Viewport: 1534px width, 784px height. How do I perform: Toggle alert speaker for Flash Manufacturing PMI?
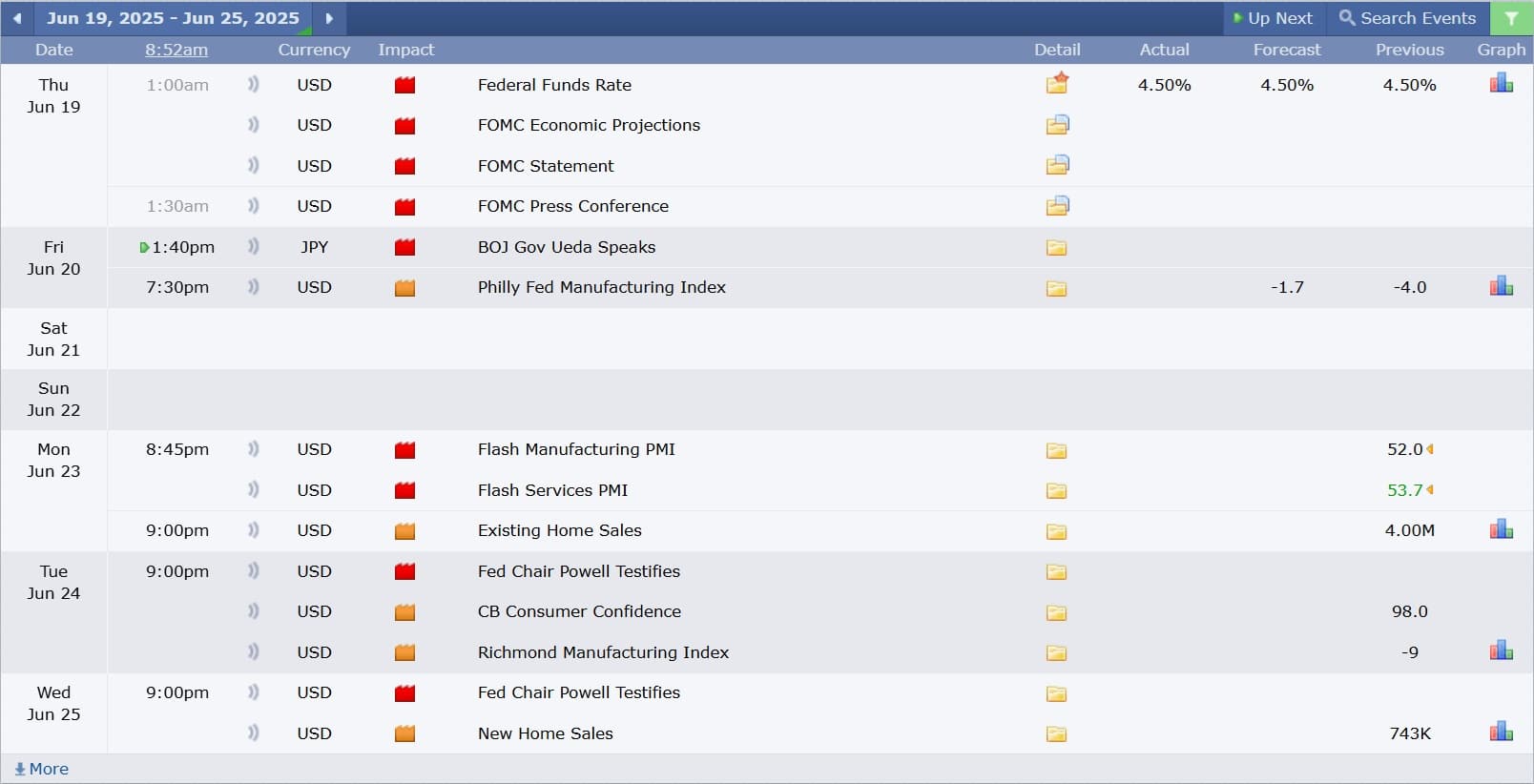(253, 448)
